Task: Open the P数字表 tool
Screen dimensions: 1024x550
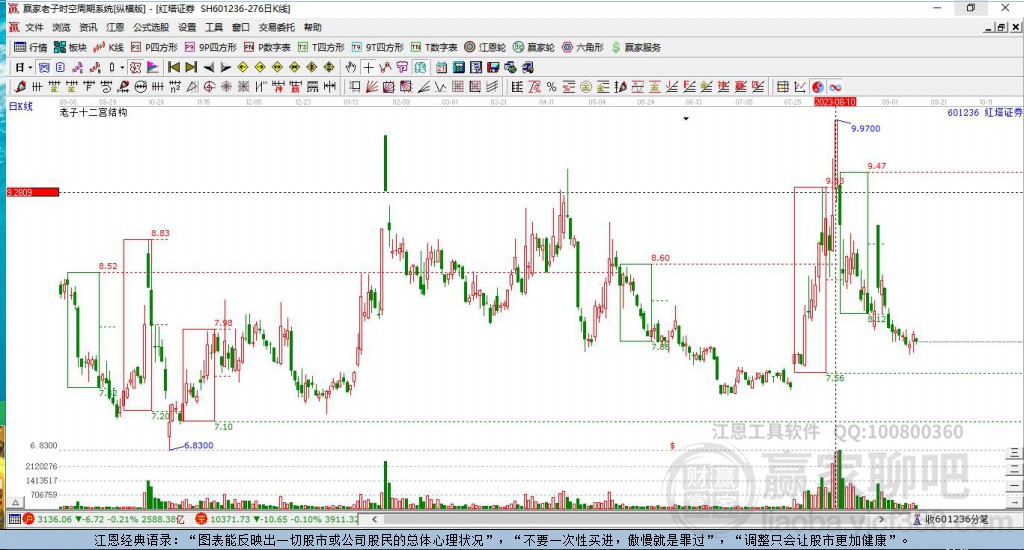Action: tap(267, 47)
